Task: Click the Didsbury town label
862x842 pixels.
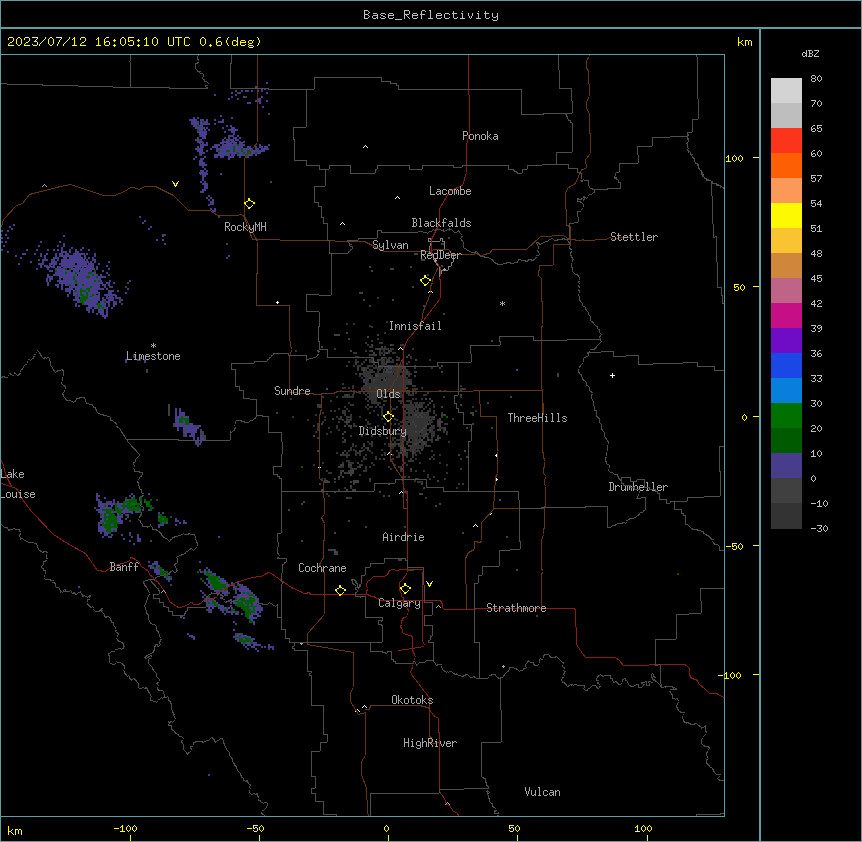Action: click(x=383, y=431)
